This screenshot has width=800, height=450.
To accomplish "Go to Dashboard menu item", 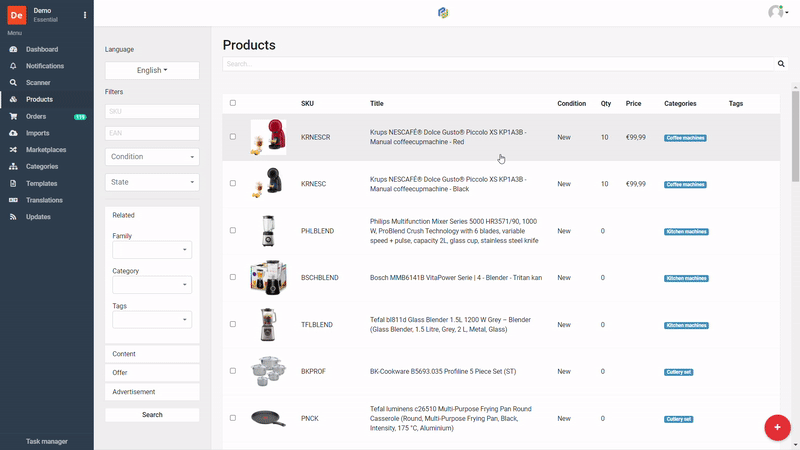I will 42,49.
